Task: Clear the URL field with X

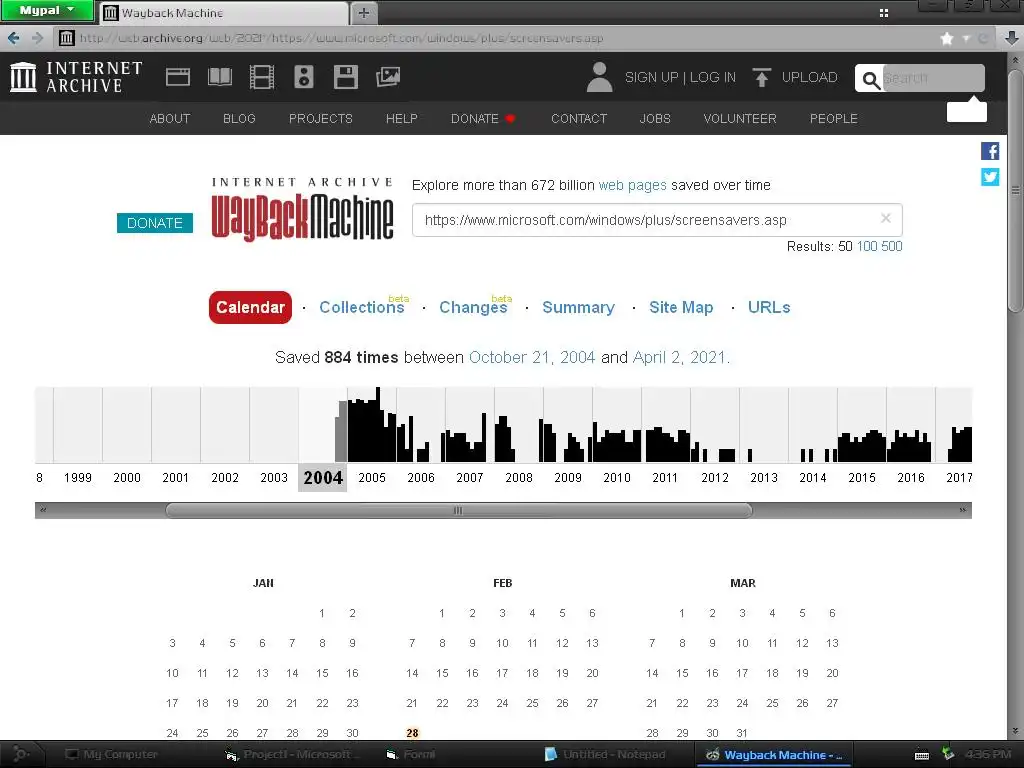Action: tap(886, 218)
